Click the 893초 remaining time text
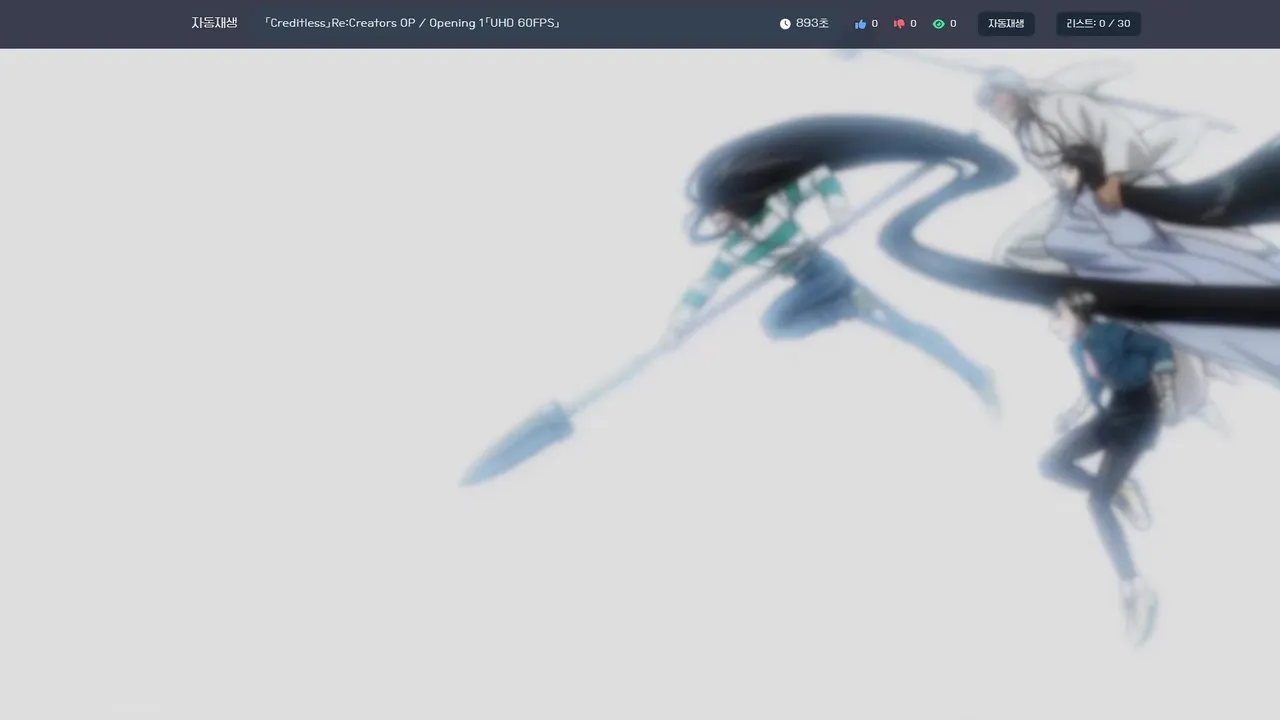 pyautogui.click(x=812, y=23)
